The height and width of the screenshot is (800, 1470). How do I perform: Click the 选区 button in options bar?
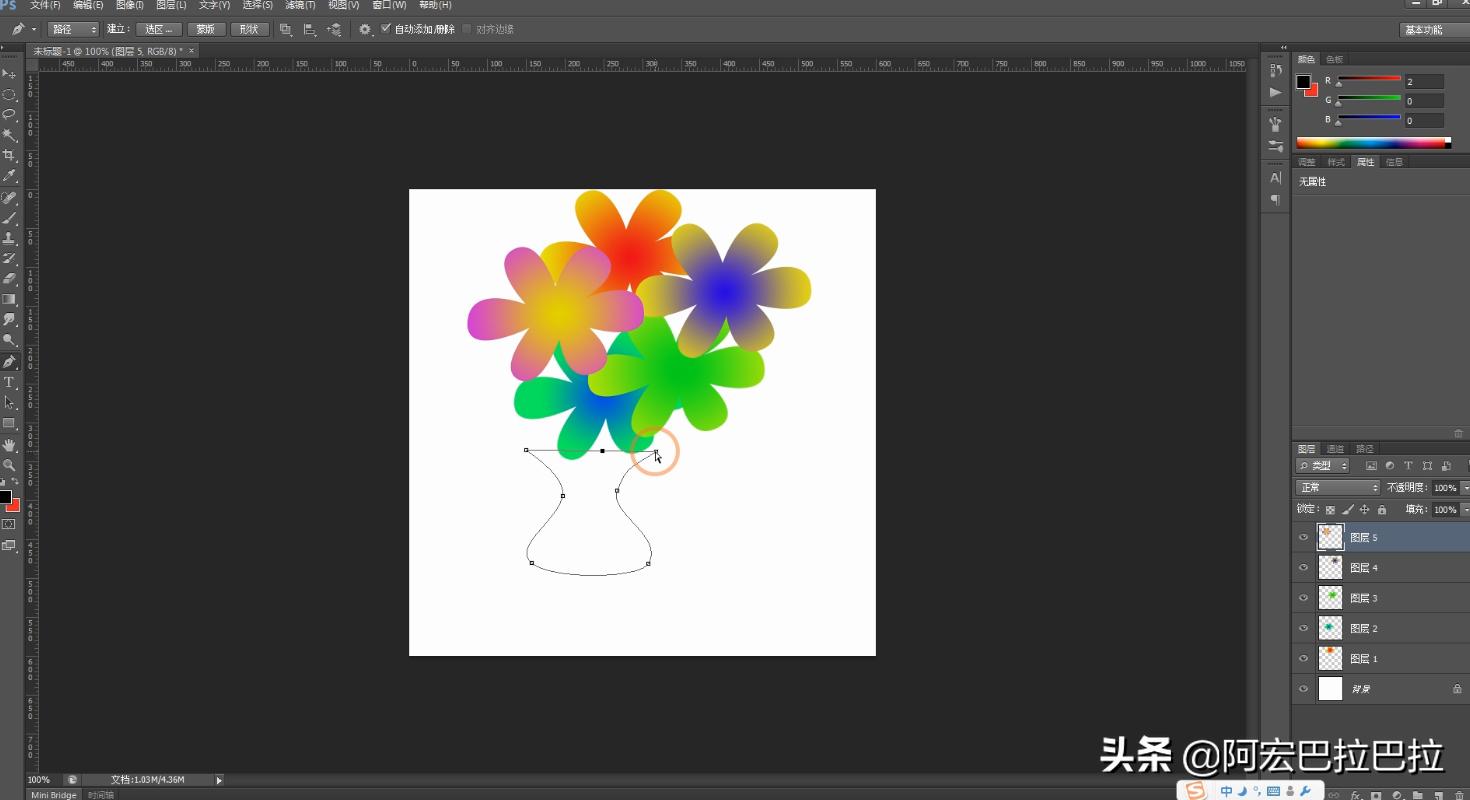tap(158, 28)
